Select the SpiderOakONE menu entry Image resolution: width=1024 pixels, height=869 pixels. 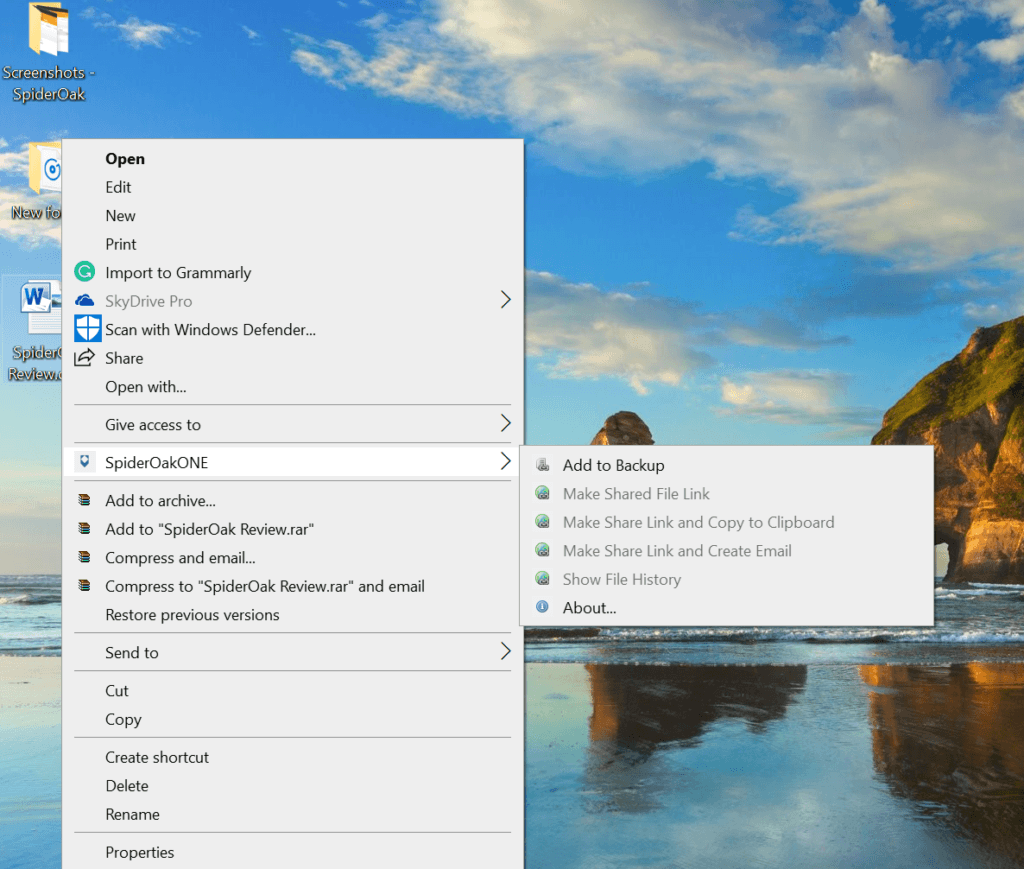click(293, 462)
